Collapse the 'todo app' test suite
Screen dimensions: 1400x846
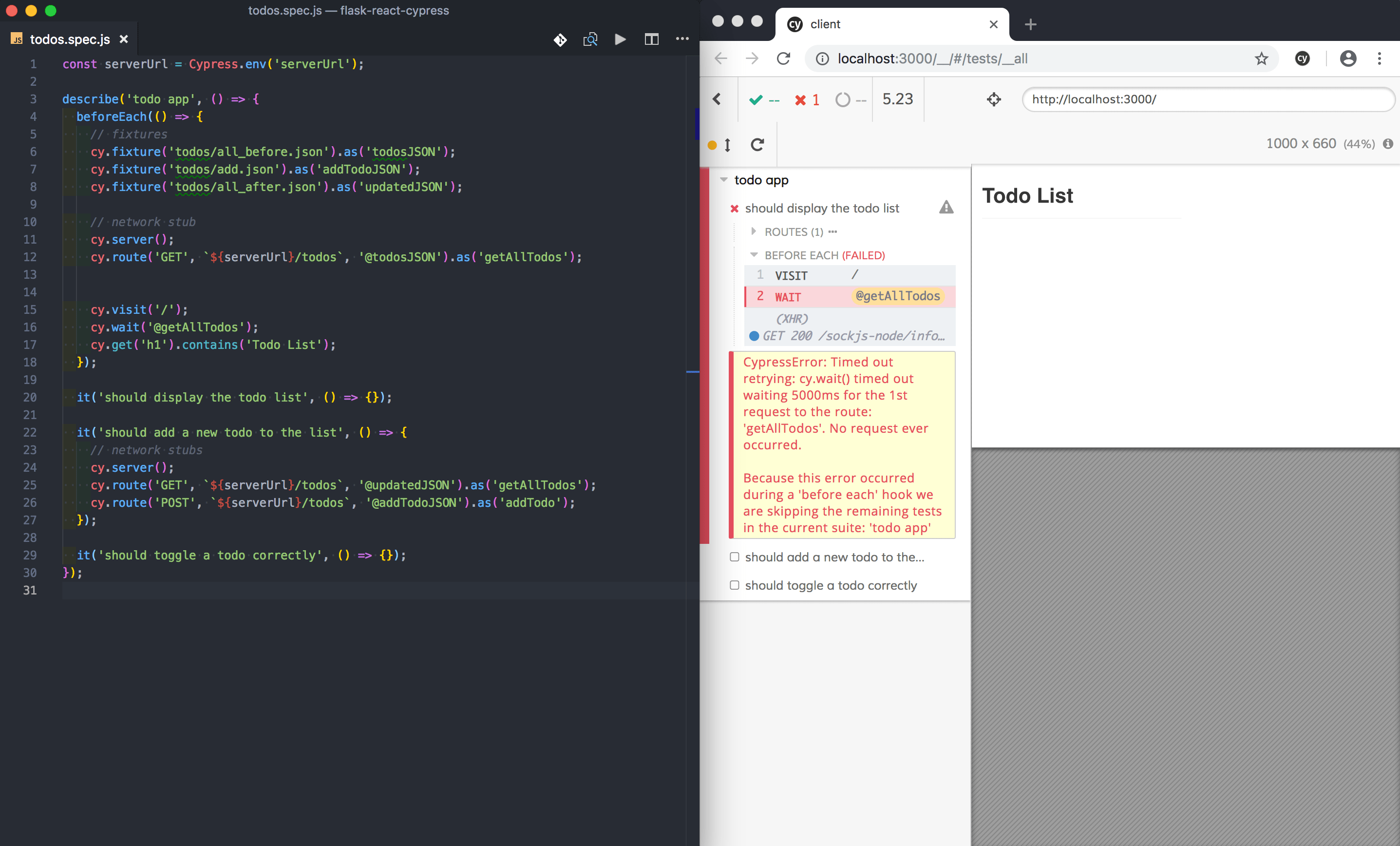[x=723, y=180]
